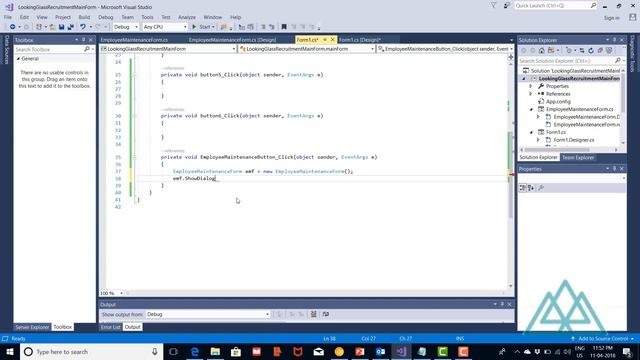Open the Debug configuration dropdown

pos(126,27)
